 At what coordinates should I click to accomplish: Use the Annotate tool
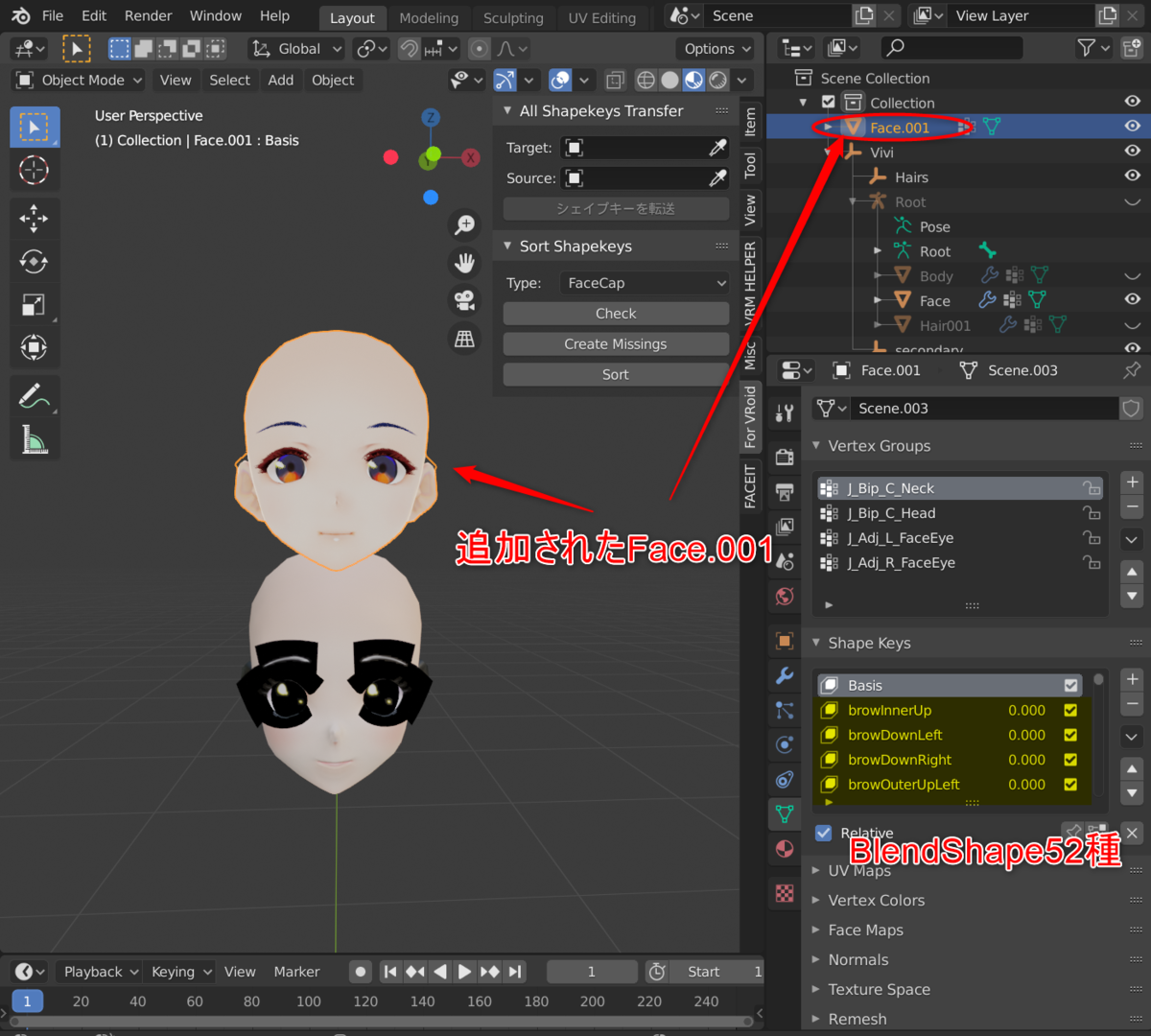pyautogui.click(x=35, y=396)
